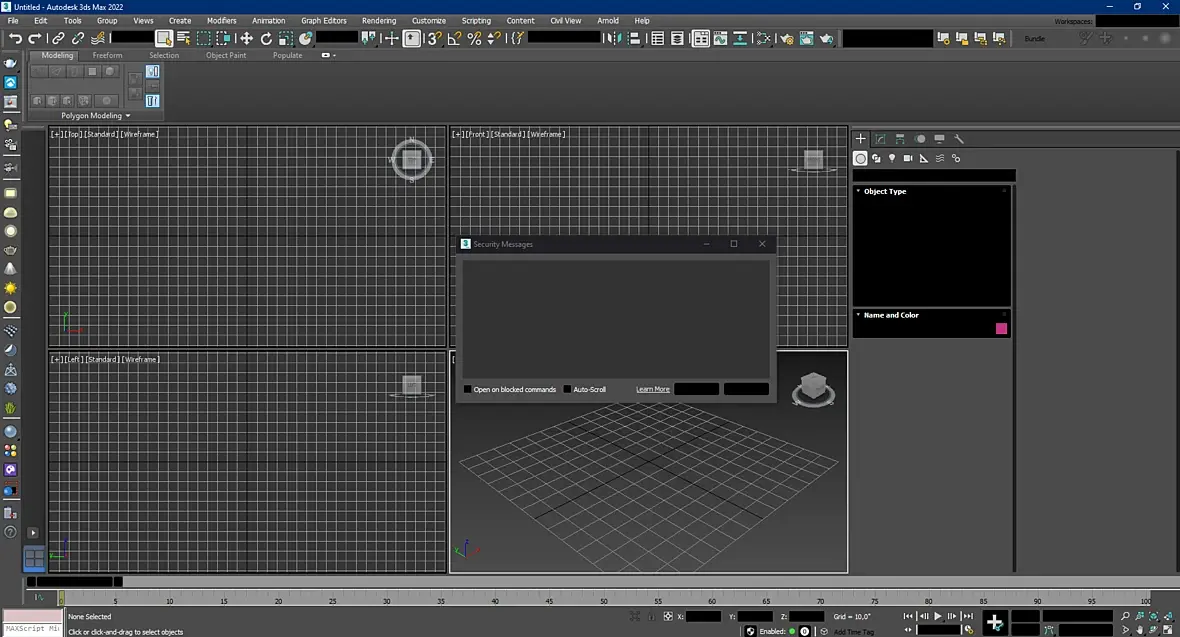Open the pink object color swatch
The height and width of the screenshot is (637, 1180).
1001,328
